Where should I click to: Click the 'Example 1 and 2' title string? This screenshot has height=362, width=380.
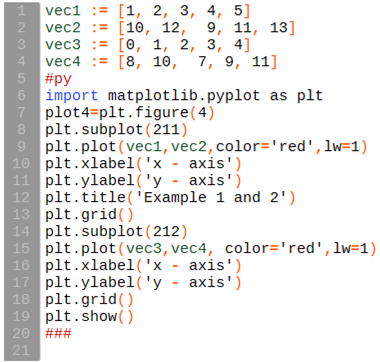(x=211, y=198)
